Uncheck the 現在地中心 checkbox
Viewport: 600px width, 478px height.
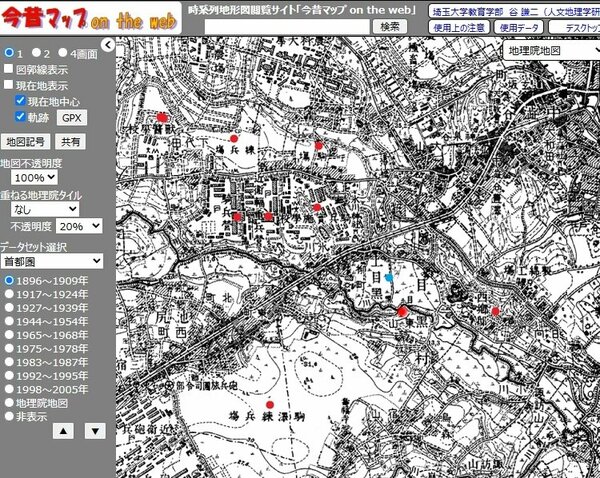(x=20, y=101)
